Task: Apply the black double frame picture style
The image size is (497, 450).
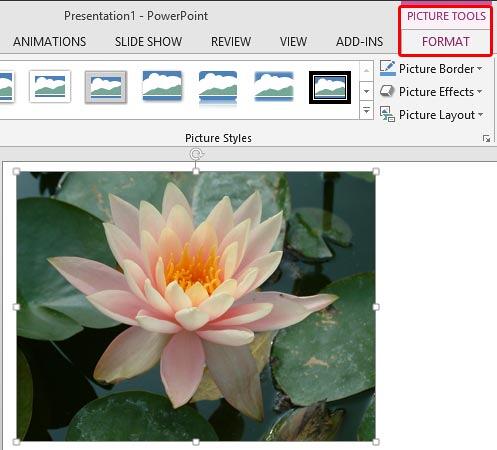Action: tap(330, 87)
